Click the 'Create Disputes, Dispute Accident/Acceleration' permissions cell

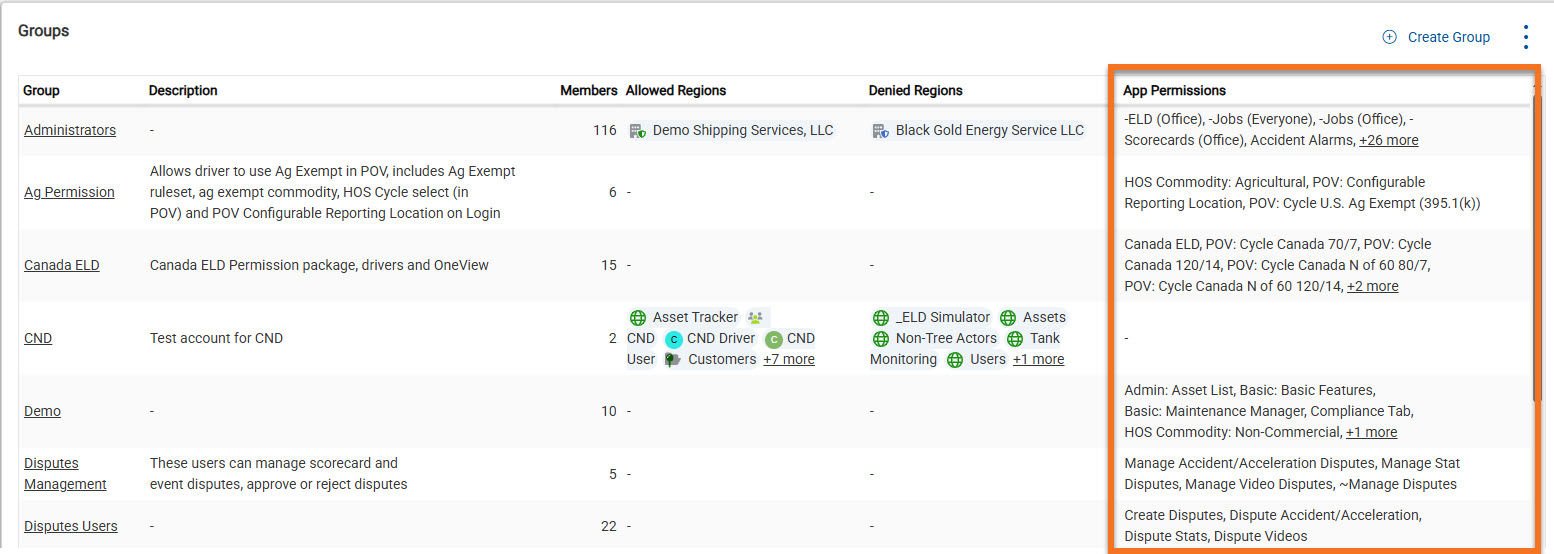[1273, 525]
